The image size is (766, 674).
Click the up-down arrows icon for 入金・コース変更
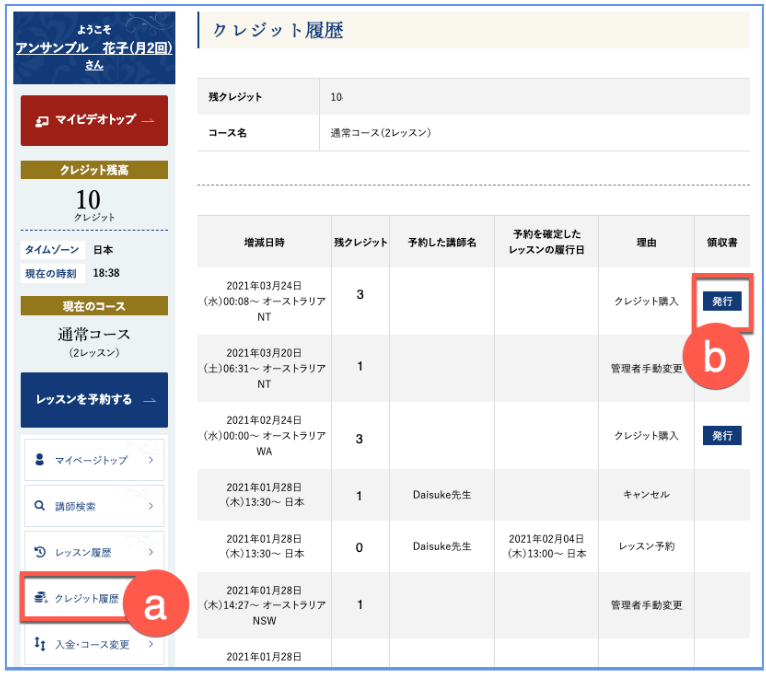click(40, 644)
